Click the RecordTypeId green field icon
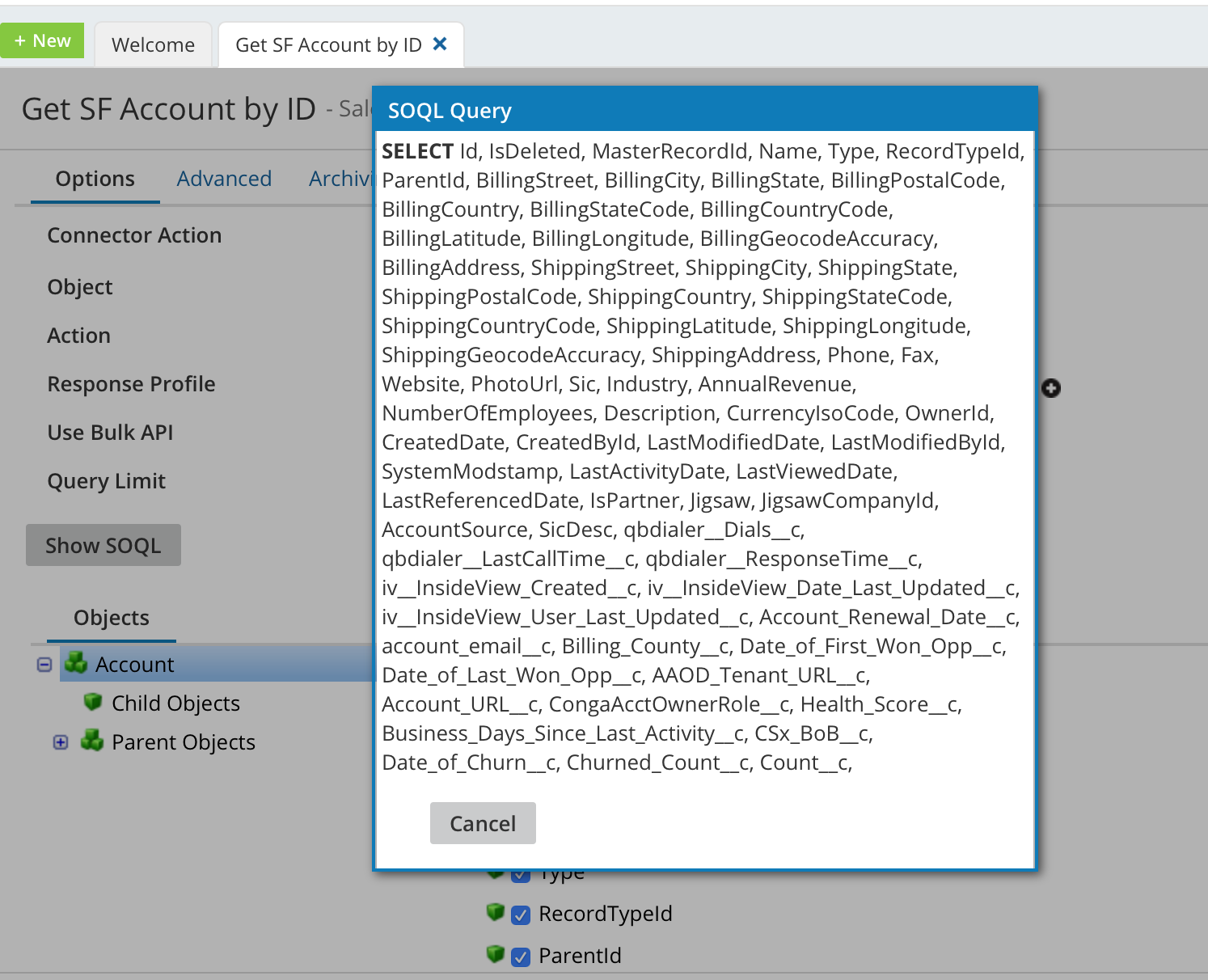1208x980 pixels. click(x=496, y=913)
